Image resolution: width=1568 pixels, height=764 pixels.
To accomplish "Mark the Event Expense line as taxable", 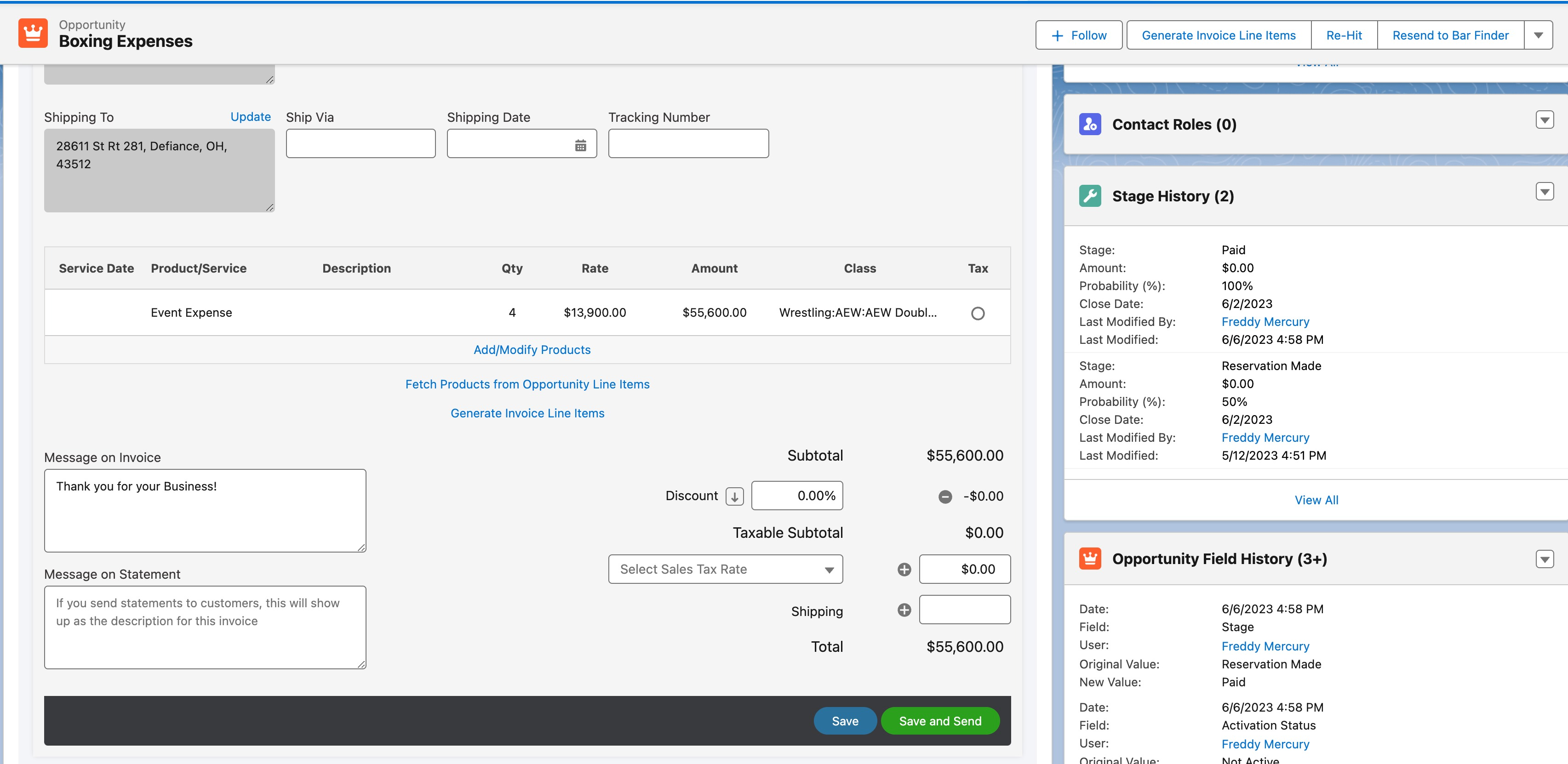I will pyautogui.click(x=978, y=313).
